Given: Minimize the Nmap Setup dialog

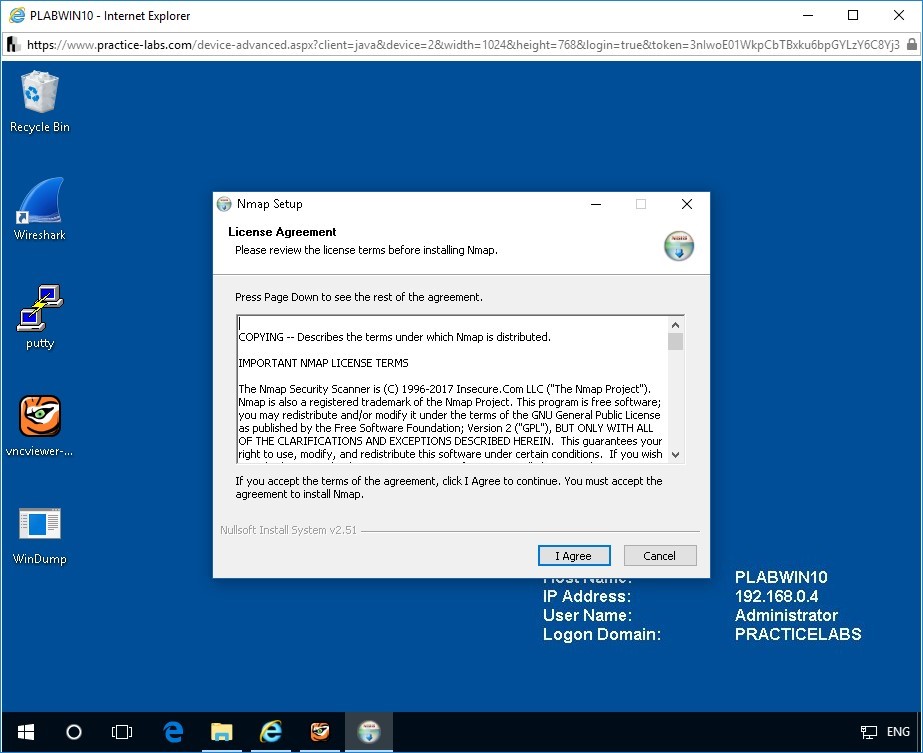Looking at the screenshot, I should pyautogui.click(x=596, y=204).
